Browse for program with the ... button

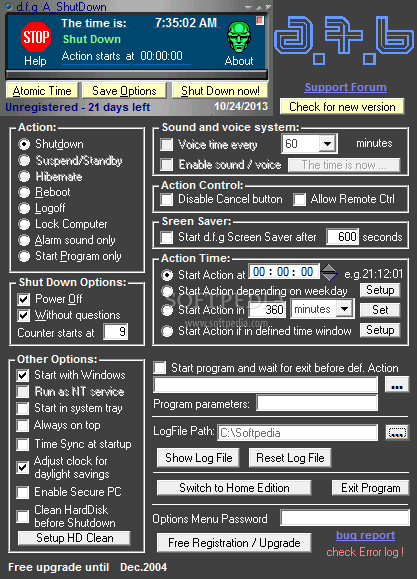click(x=397, y=384)
